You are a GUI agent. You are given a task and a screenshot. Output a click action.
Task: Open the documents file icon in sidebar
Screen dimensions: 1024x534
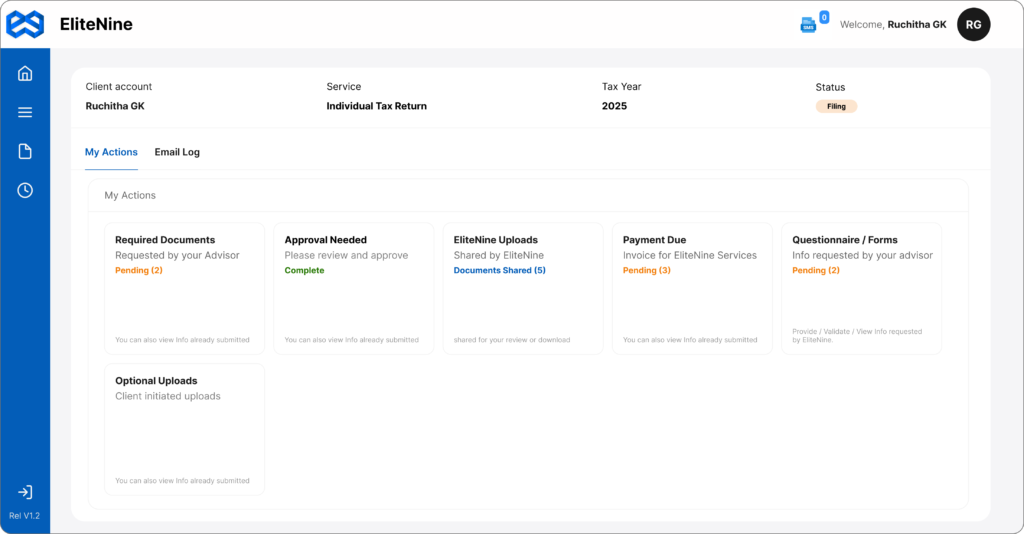[x=25, y=151]
